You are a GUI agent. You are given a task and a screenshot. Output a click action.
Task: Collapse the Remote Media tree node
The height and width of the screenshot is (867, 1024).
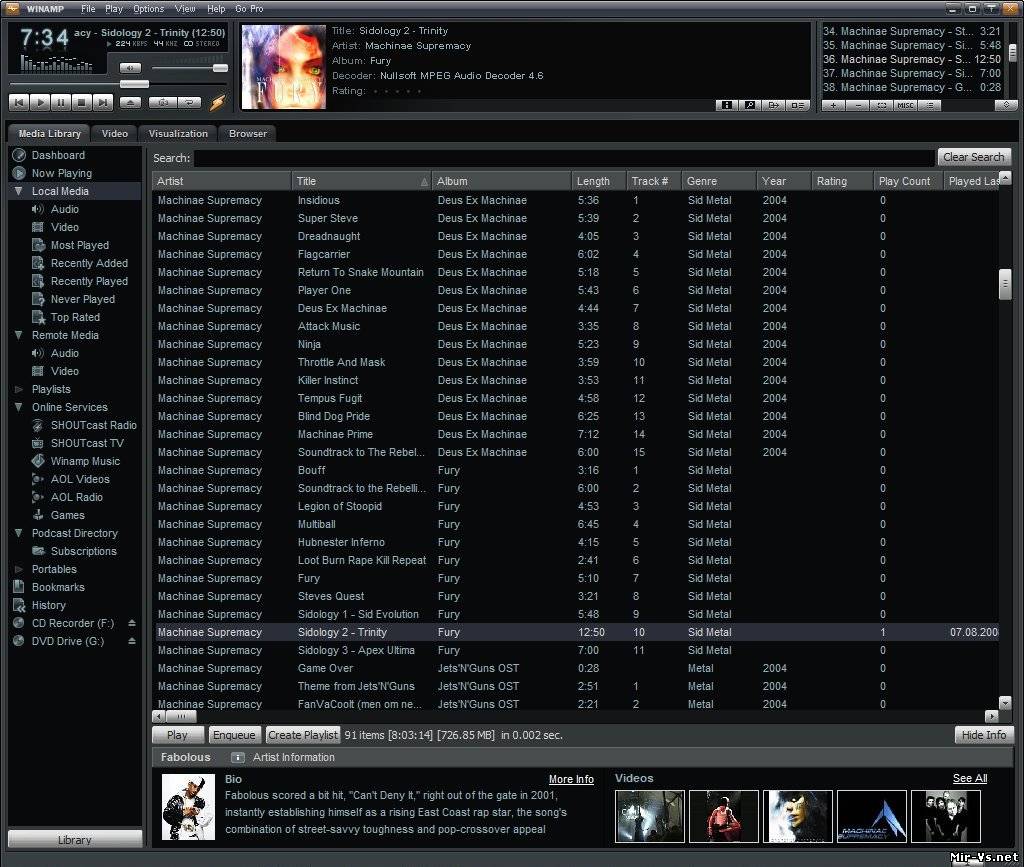coord(18,335)
